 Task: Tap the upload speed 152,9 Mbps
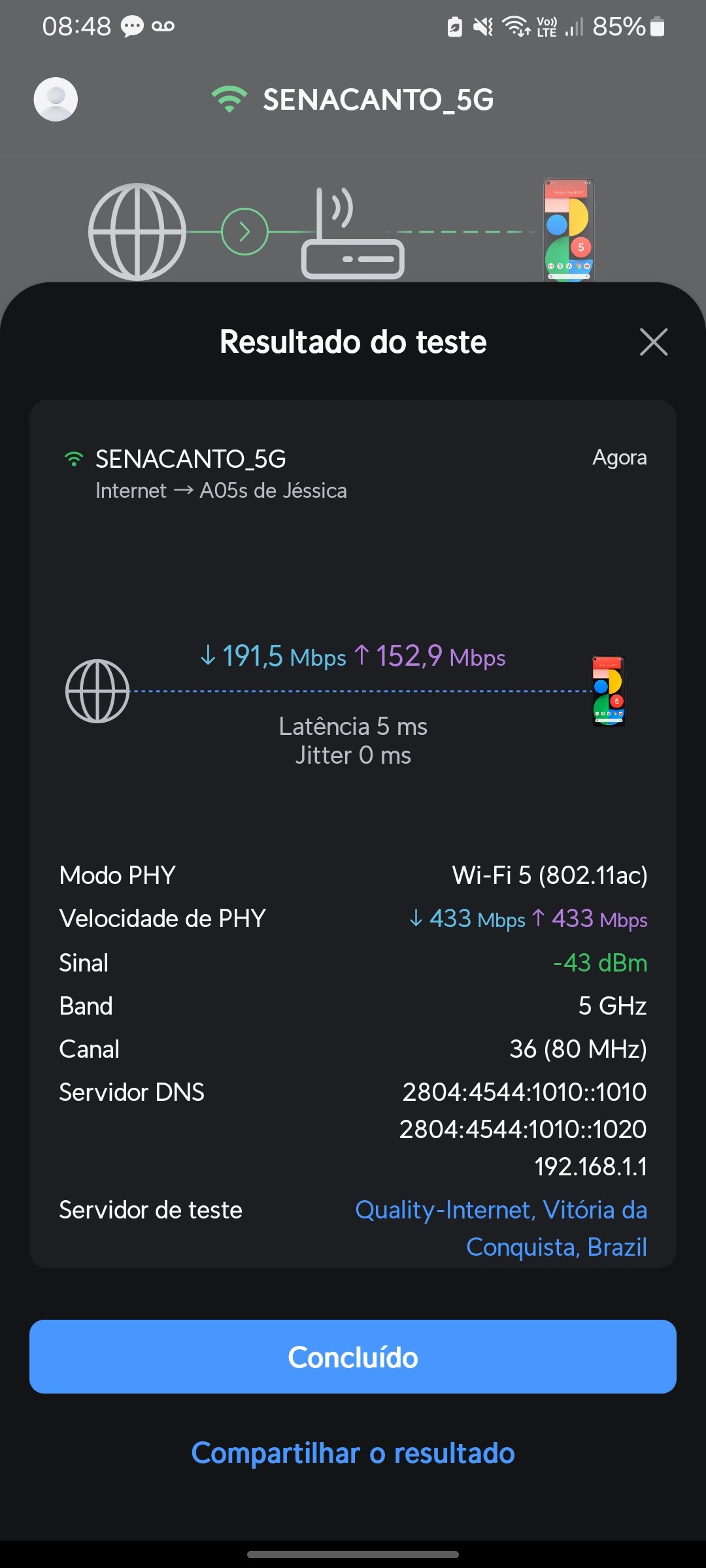[x=430, y=656]
